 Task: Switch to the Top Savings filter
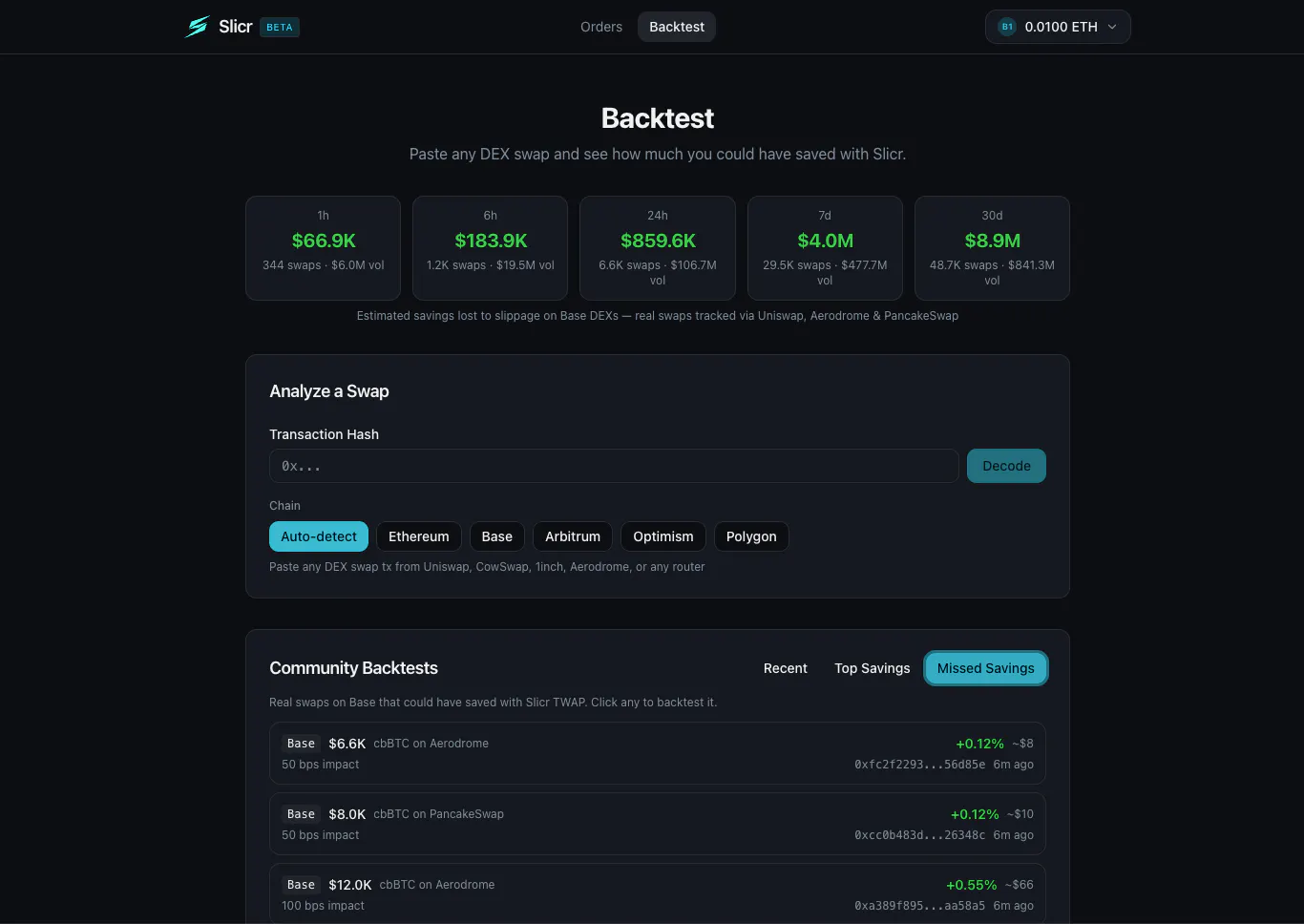pyautogui.click(x=873, y=668)
